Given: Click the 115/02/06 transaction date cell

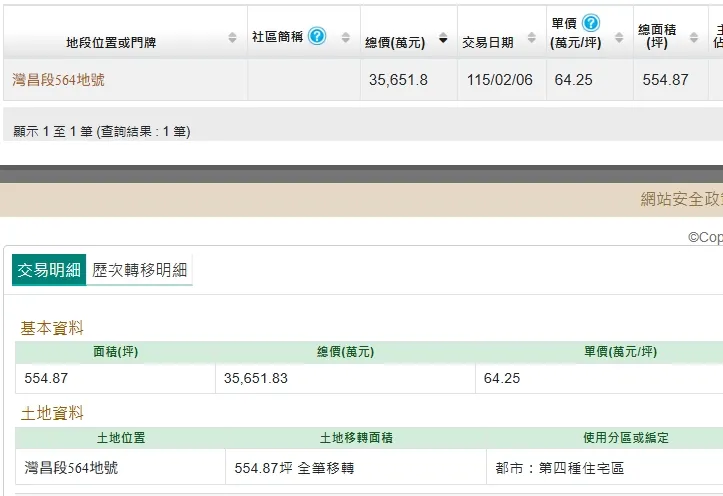Looking at the screenshot, I should coord(500,80).
